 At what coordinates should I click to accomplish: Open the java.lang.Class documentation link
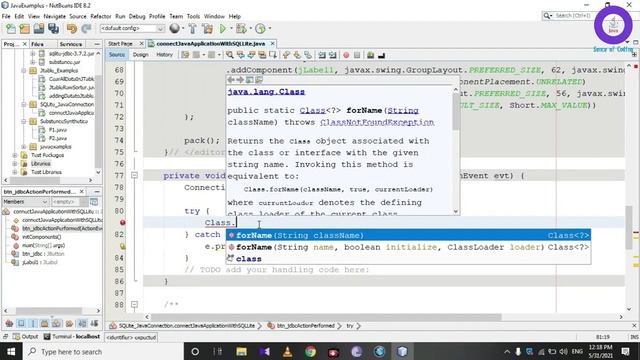266,92
